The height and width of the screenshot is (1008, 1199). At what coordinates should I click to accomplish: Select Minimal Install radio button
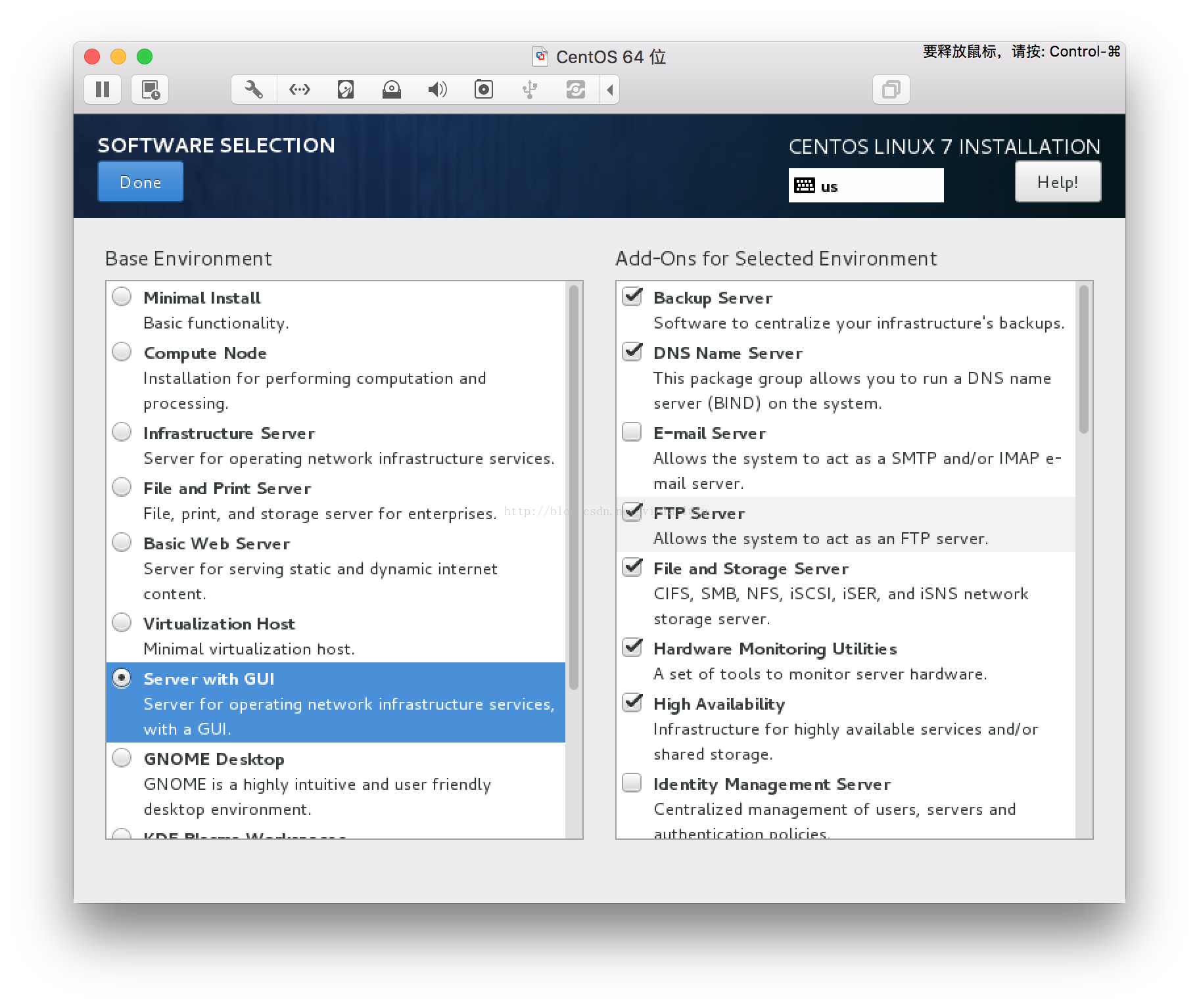(x=122, y=297)
